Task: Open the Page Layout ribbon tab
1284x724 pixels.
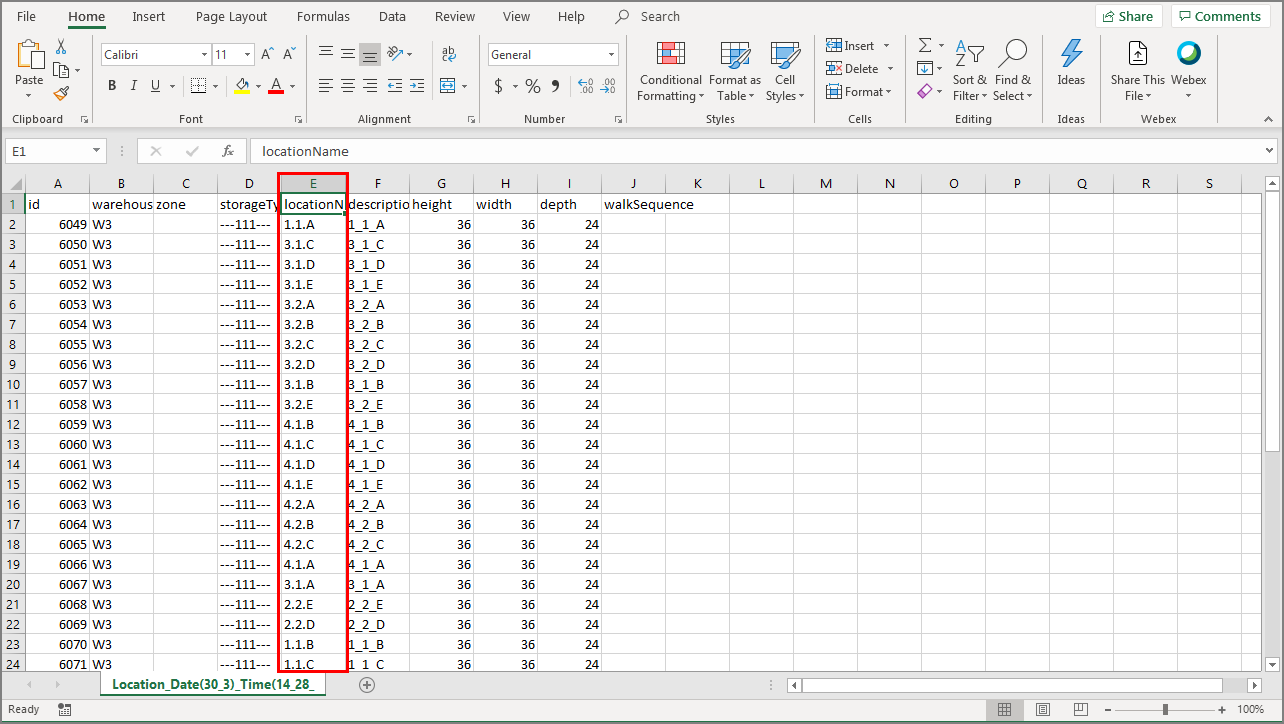Action: pos(231,17)
